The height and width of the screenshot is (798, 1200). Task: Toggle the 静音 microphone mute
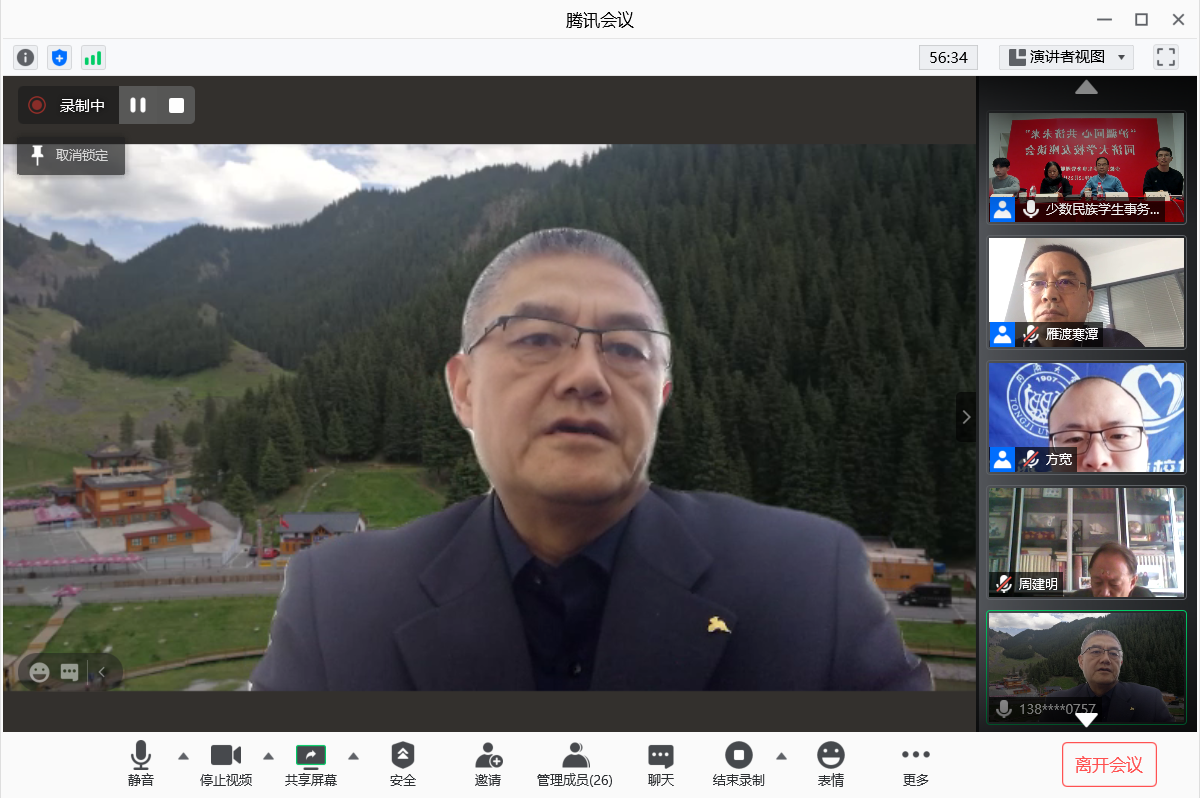click(x=141, y=764)
